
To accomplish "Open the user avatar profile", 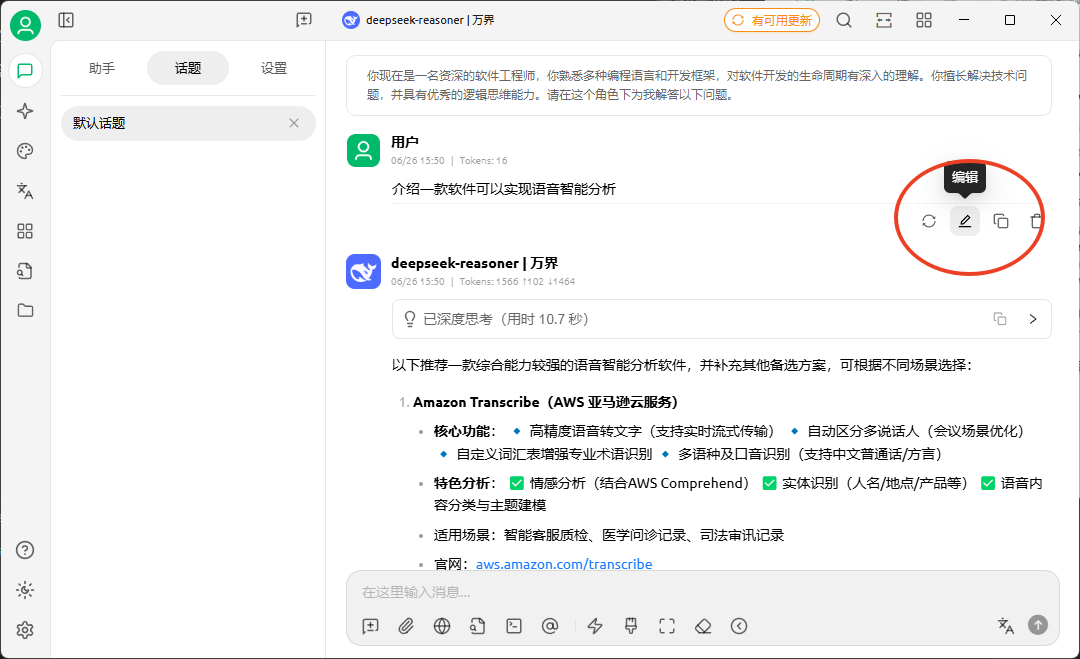I will coord(25,25).
